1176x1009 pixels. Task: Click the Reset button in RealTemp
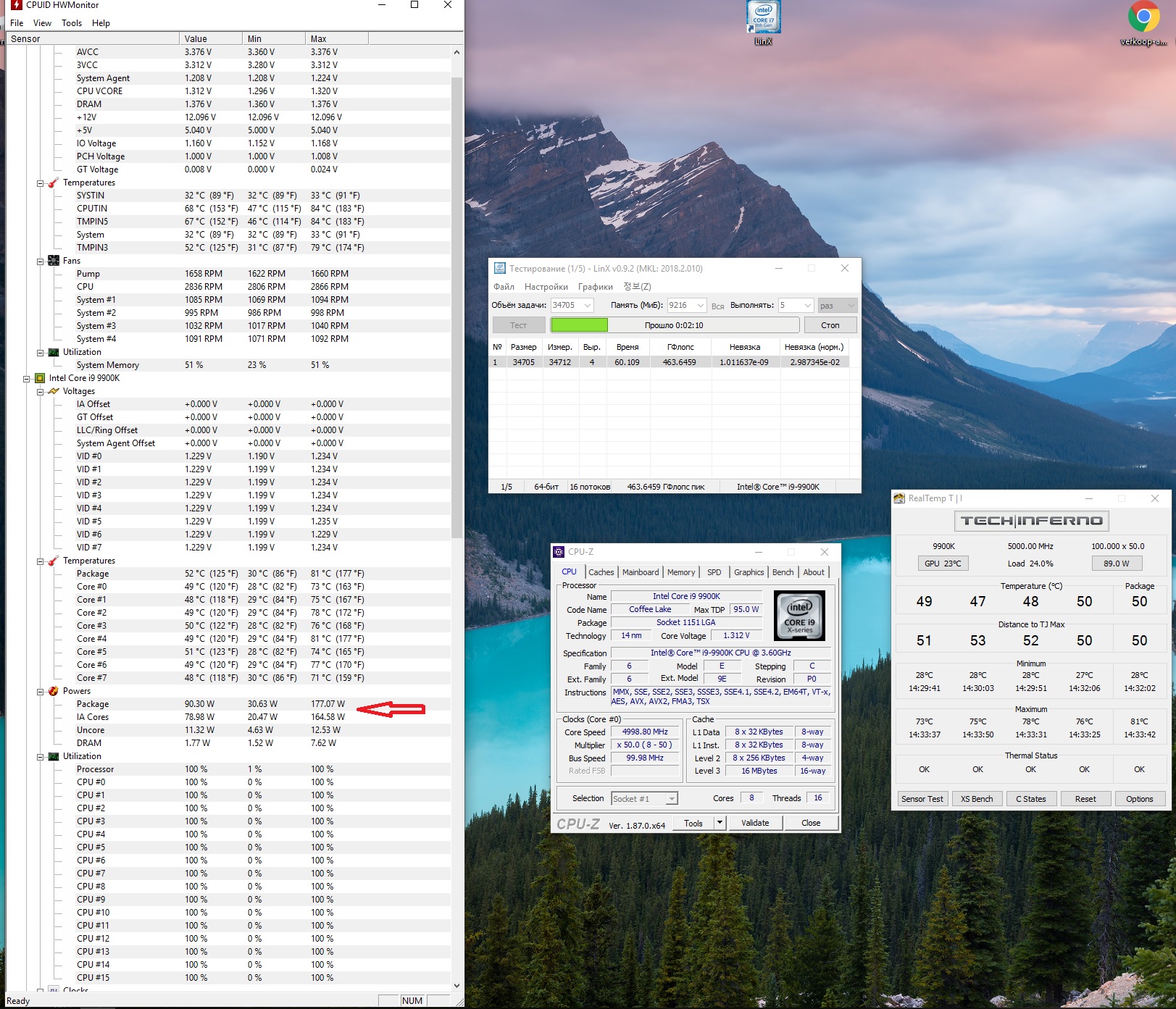pyautogui.click(x=1085, y=799)
